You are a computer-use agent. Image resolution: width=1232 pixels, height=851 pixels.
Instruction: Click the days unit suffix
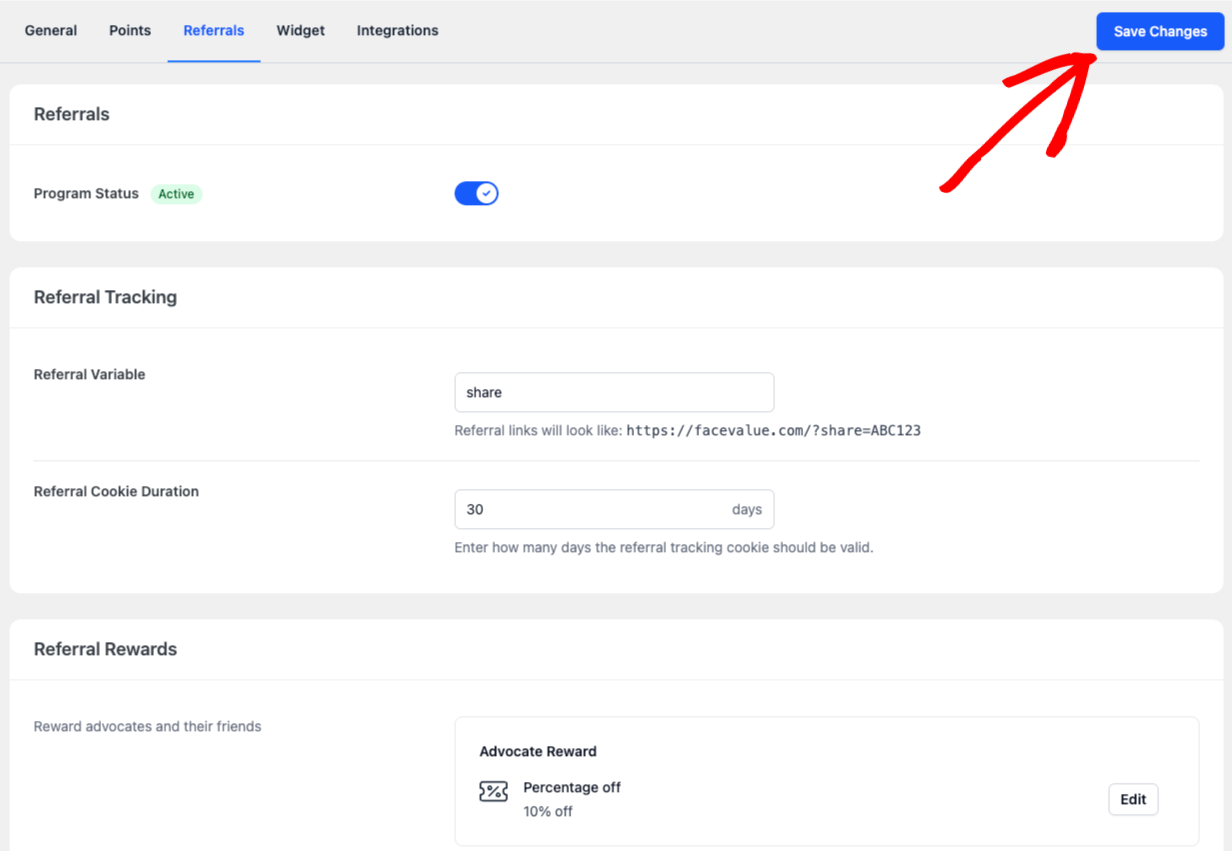click(746, 510)
